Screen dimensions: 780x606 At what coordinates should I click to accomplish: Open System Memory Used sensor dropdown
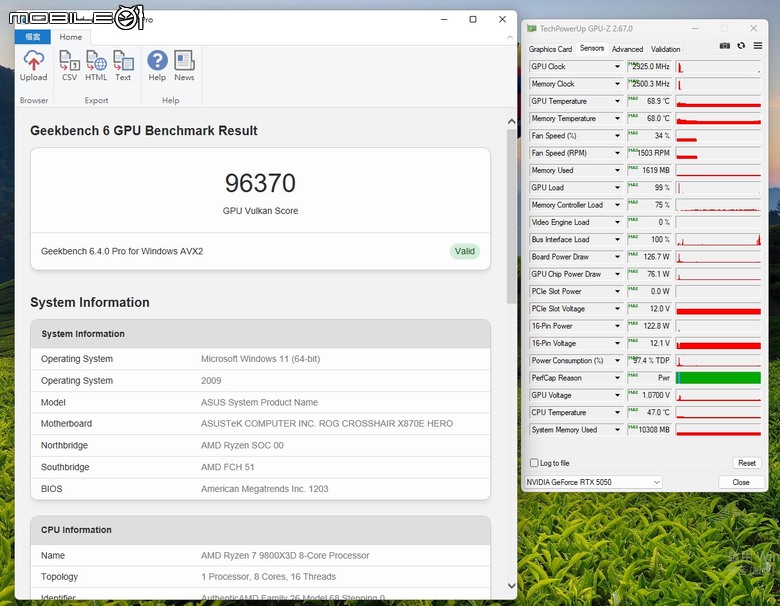617,430
